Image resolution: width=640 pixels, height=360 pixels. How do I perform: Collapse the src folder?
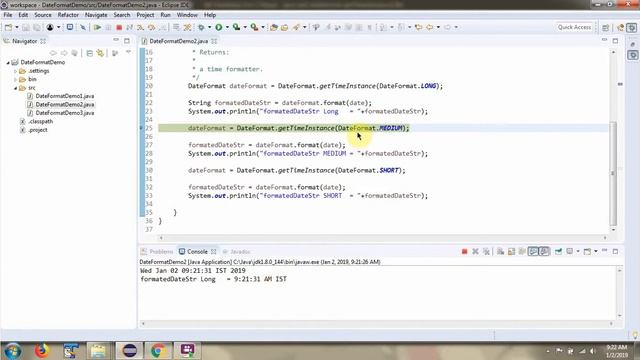16,88
